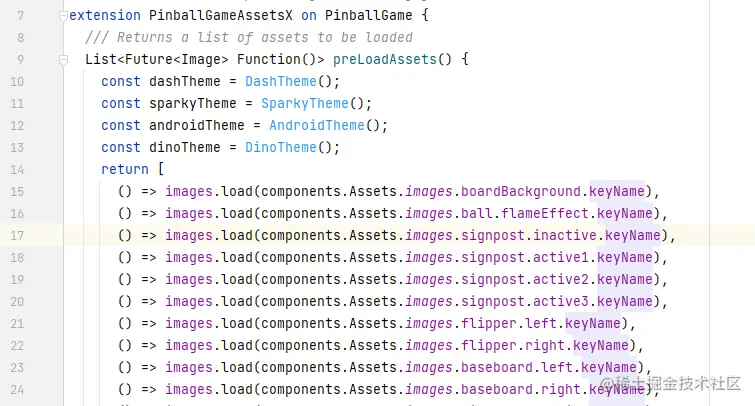Click the active1 property on line 18
Screen dimensions: 755x406
pyautogui.click(x=560, y=258)
